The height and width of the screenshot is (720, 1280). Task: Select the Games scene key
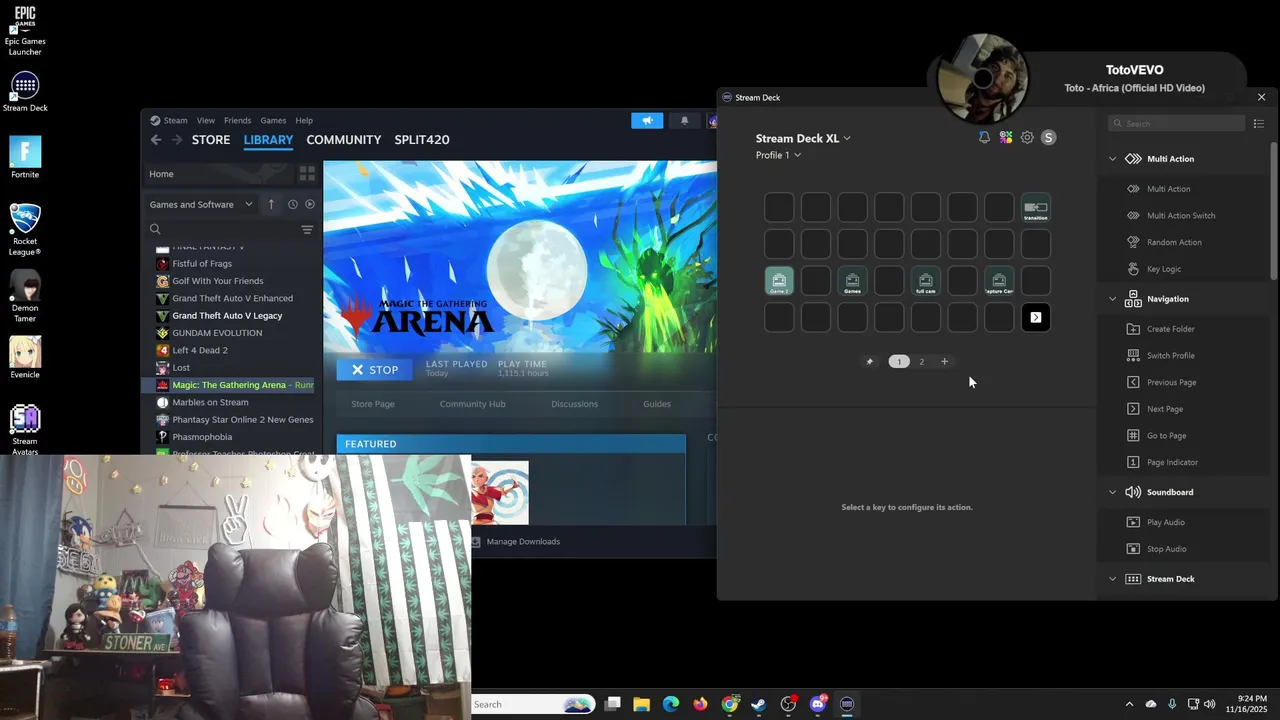coord(852,281)
